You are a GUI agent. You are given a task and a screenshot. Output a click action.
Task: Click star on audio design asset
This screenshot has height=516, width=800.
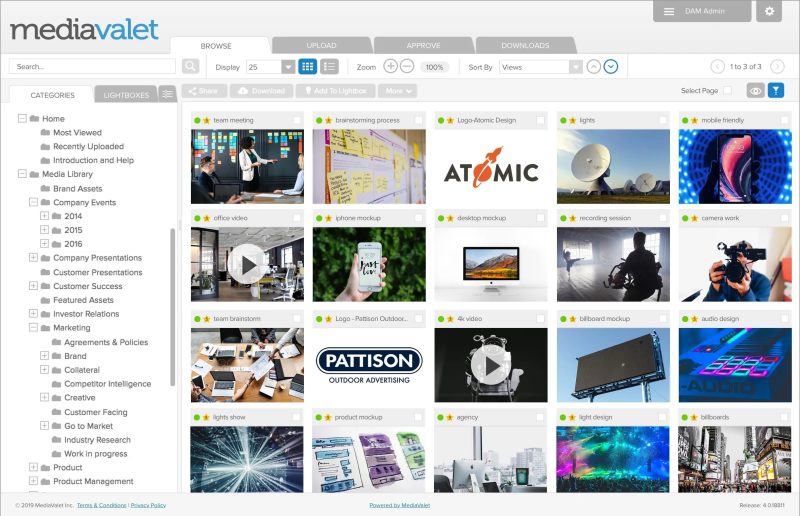tap(694, 319)
